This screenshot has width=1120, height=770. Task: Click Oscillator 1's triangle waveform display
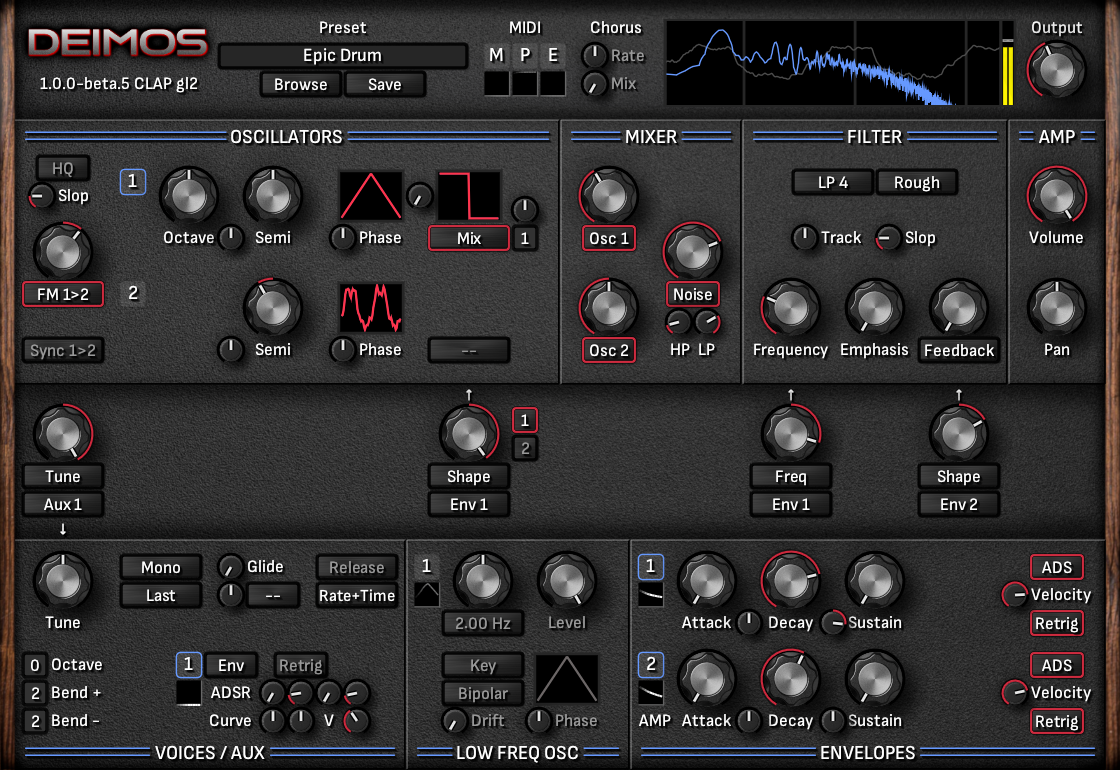[x=371, y=196]
